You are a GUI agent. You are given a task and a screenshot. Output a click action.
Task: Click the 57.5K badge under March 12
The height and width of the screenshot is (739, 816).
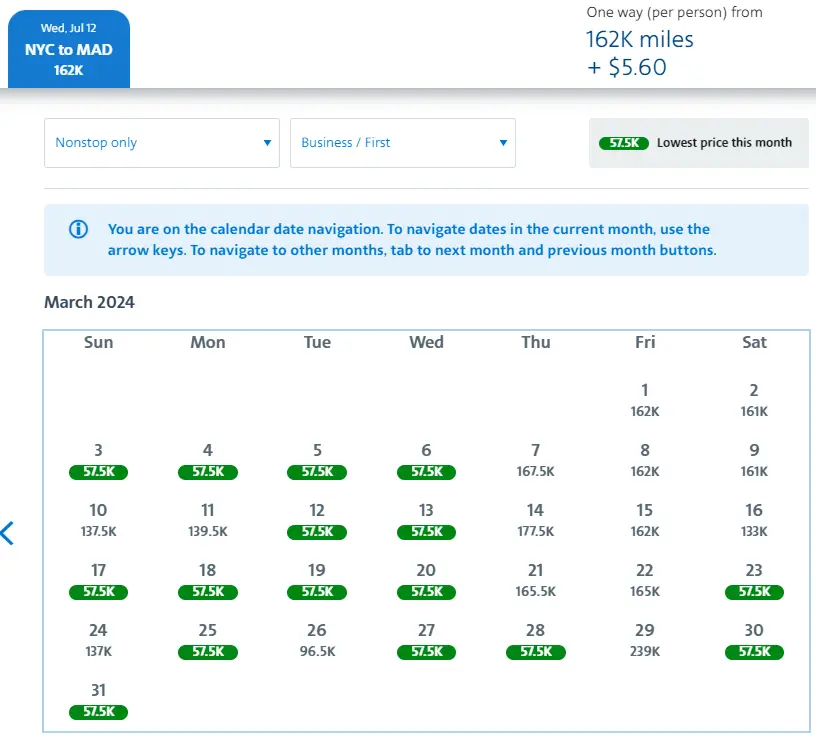317,532
